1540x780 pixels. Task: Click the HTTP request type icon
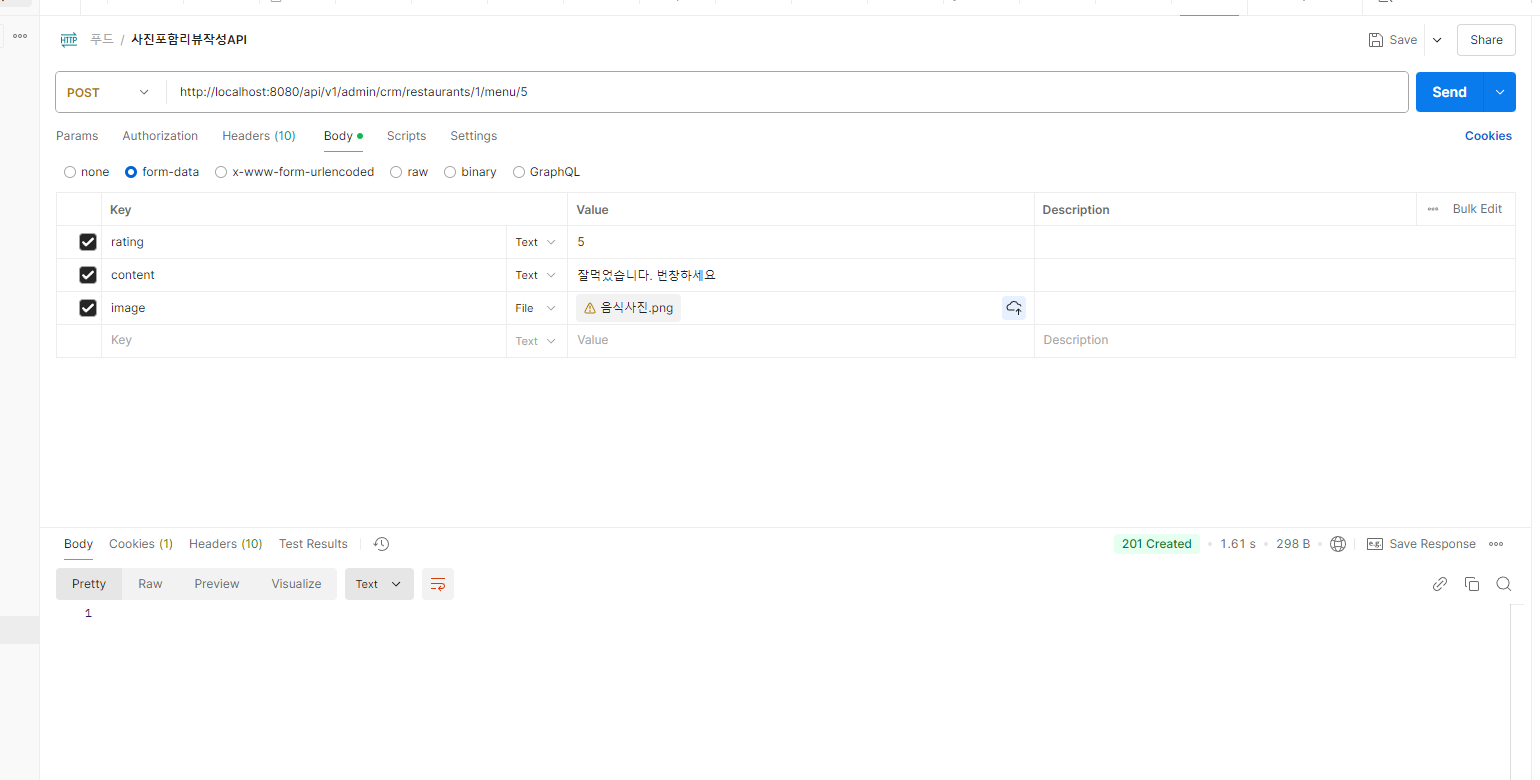click(69, 40)
